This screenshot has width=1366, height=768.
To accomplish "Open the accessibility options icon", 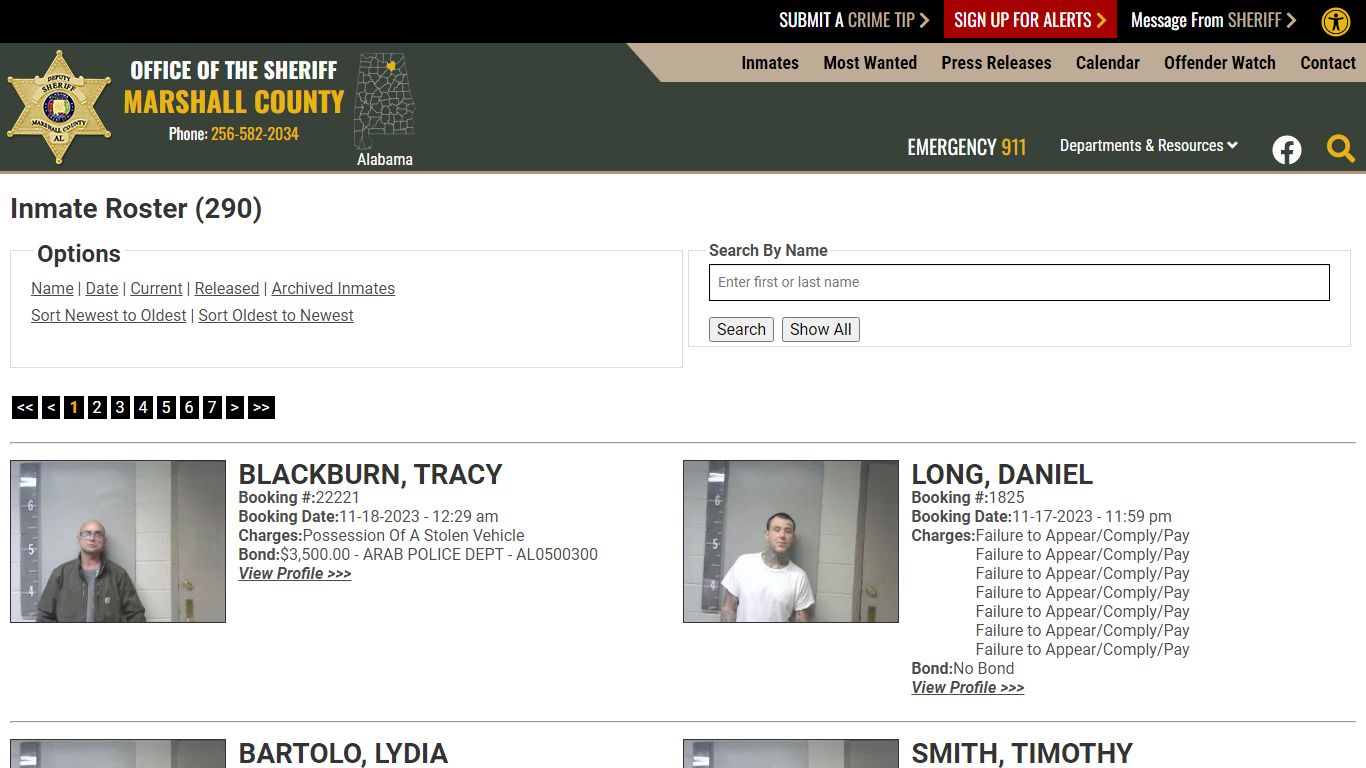I will point(1336,21).
